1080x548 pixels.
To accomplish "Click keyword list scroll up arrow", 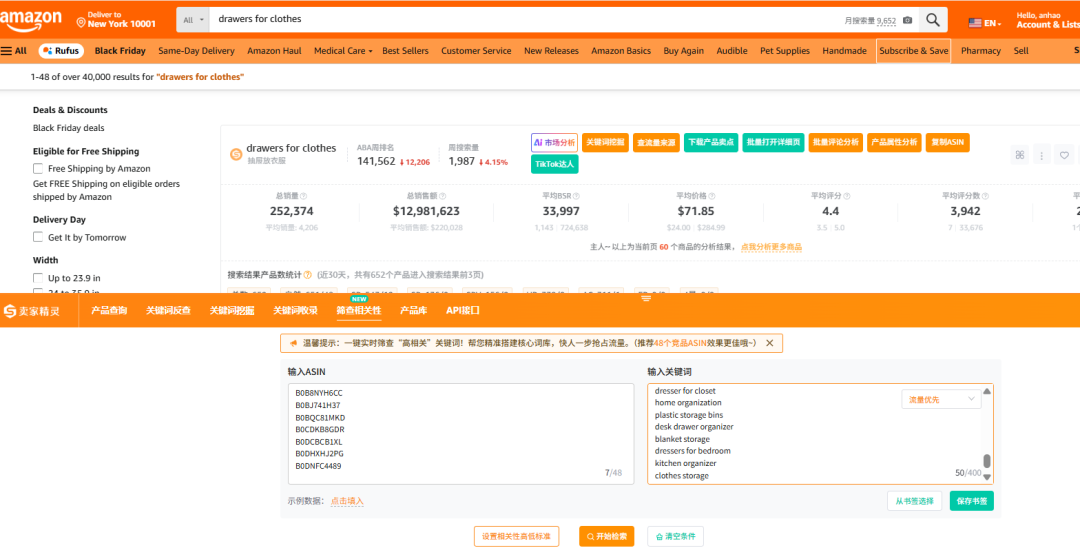I will [x=987, y=391].
